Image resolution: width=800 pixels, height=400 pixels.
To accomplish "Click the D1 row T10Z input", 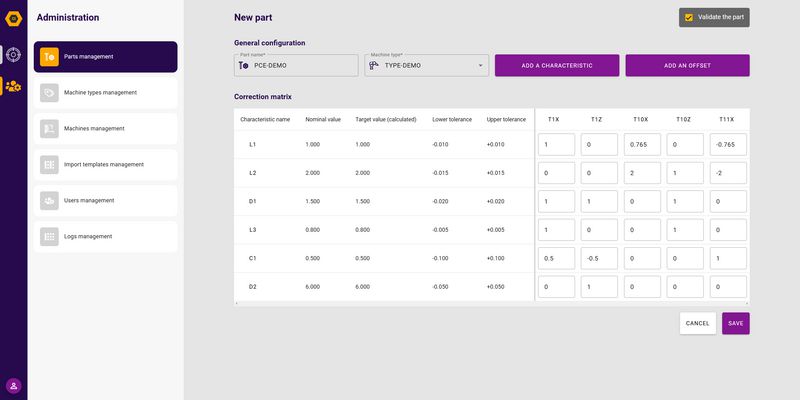I will (685, 202).
